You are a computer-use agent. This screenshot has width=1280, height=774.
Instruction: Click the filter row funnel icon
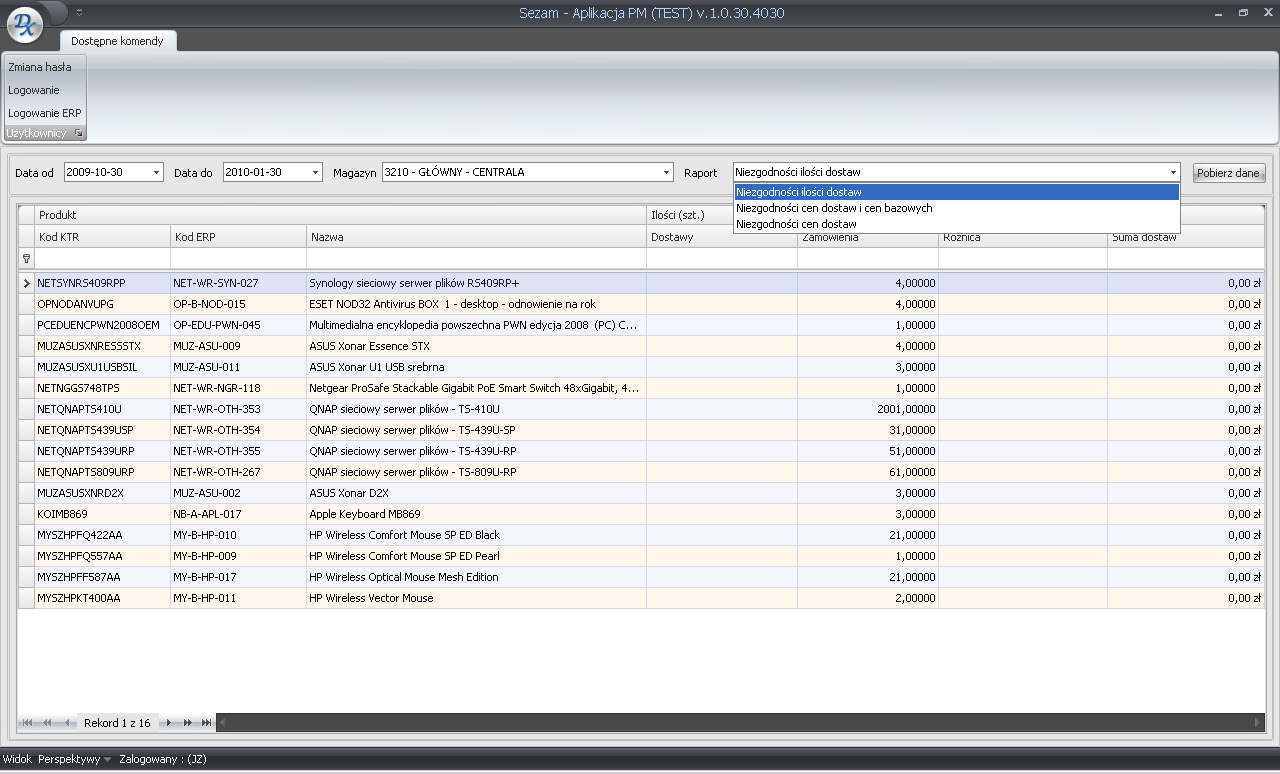[26, 258]
